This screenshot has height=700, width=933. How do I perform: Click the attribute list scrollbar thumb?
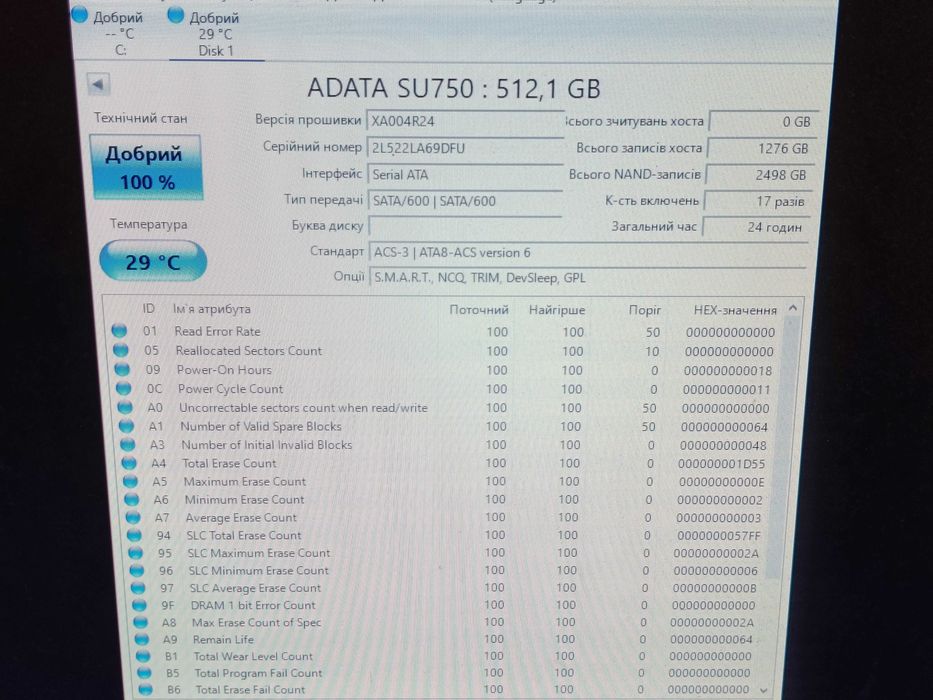781,447
